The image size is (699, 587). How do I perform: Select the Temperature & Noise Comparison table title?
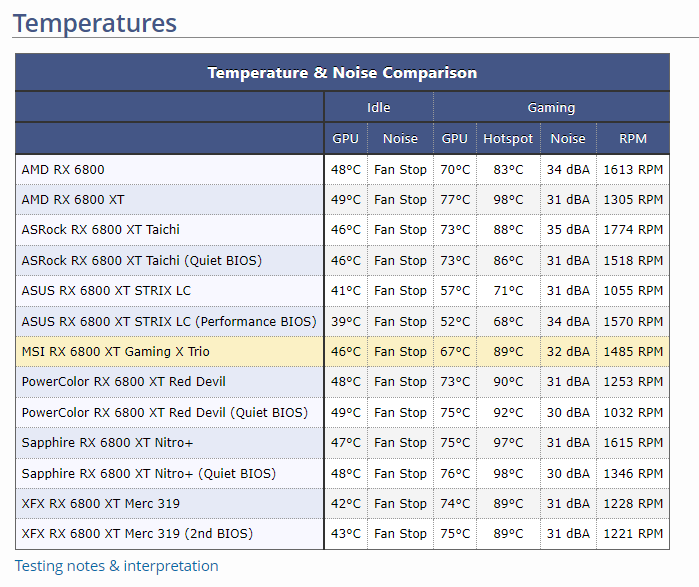point(342,73)
